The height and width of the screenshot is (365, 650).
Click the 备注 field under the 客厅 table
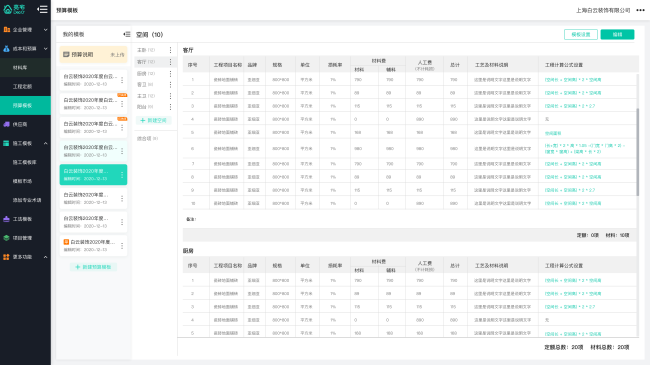coord(191,219)
